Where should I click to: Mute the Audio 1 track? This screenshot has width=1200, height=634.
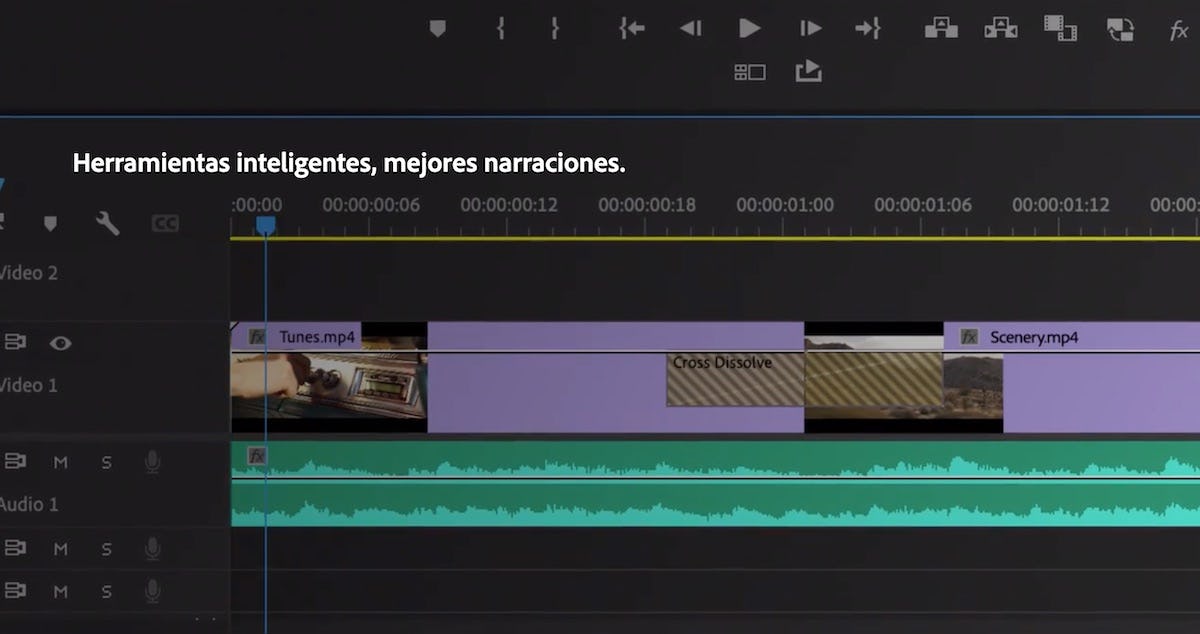(61, 462)
